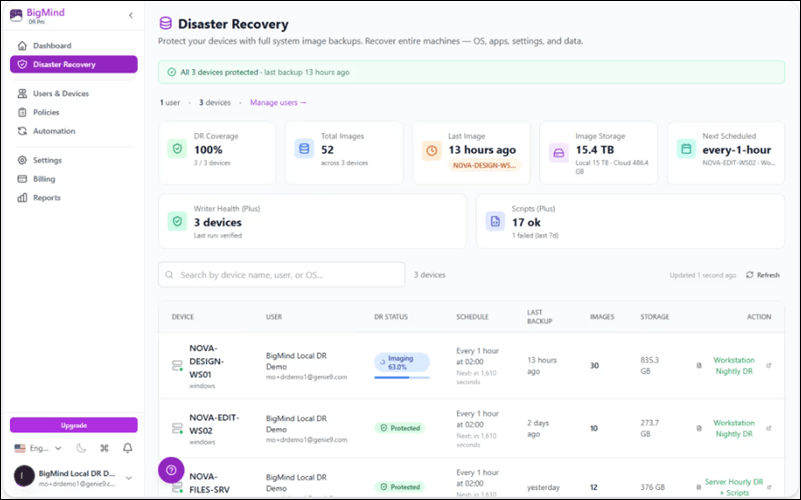This screenshot has height=500, width=801.
Task: Open Workstation Nightly DR policy for NOVA-EDIT-WS02
Action: click(734, 428)
